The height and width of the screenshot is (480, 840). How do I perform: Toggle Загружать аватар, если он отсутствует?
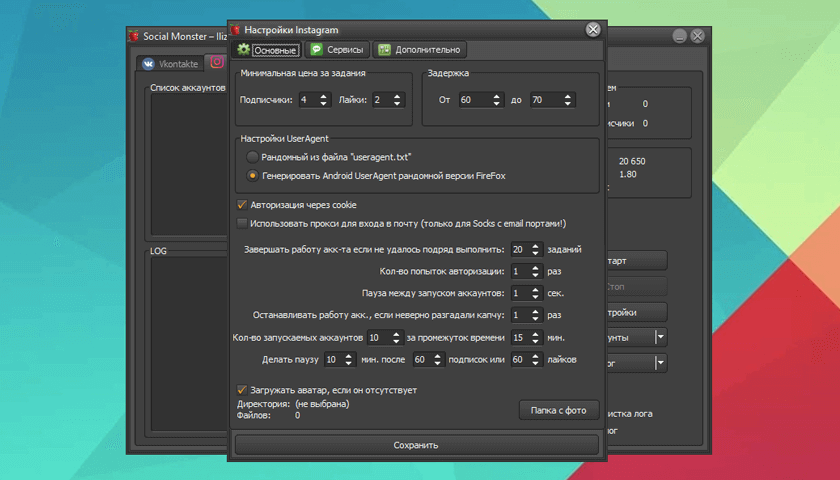[x=242, y=390]
